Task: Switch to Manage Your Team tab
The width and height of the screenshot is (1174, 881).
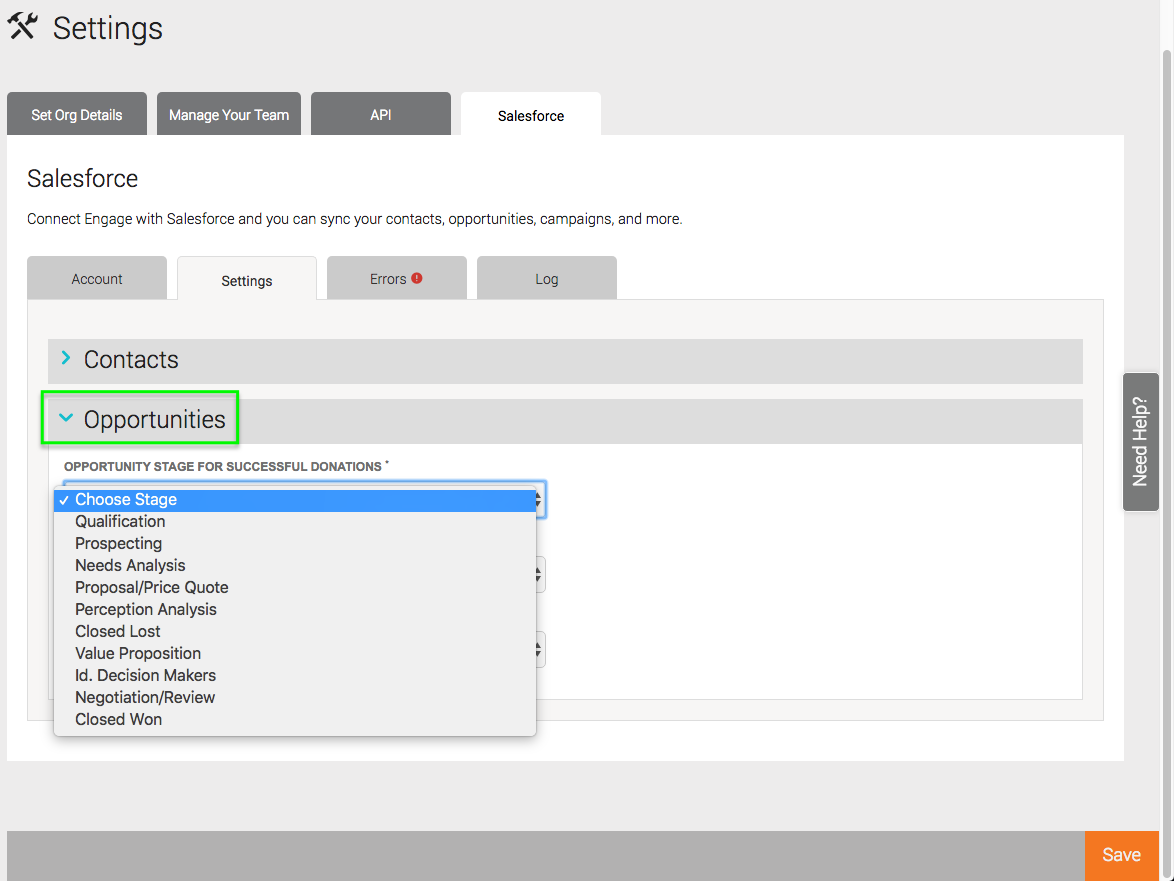Action: 228,115
